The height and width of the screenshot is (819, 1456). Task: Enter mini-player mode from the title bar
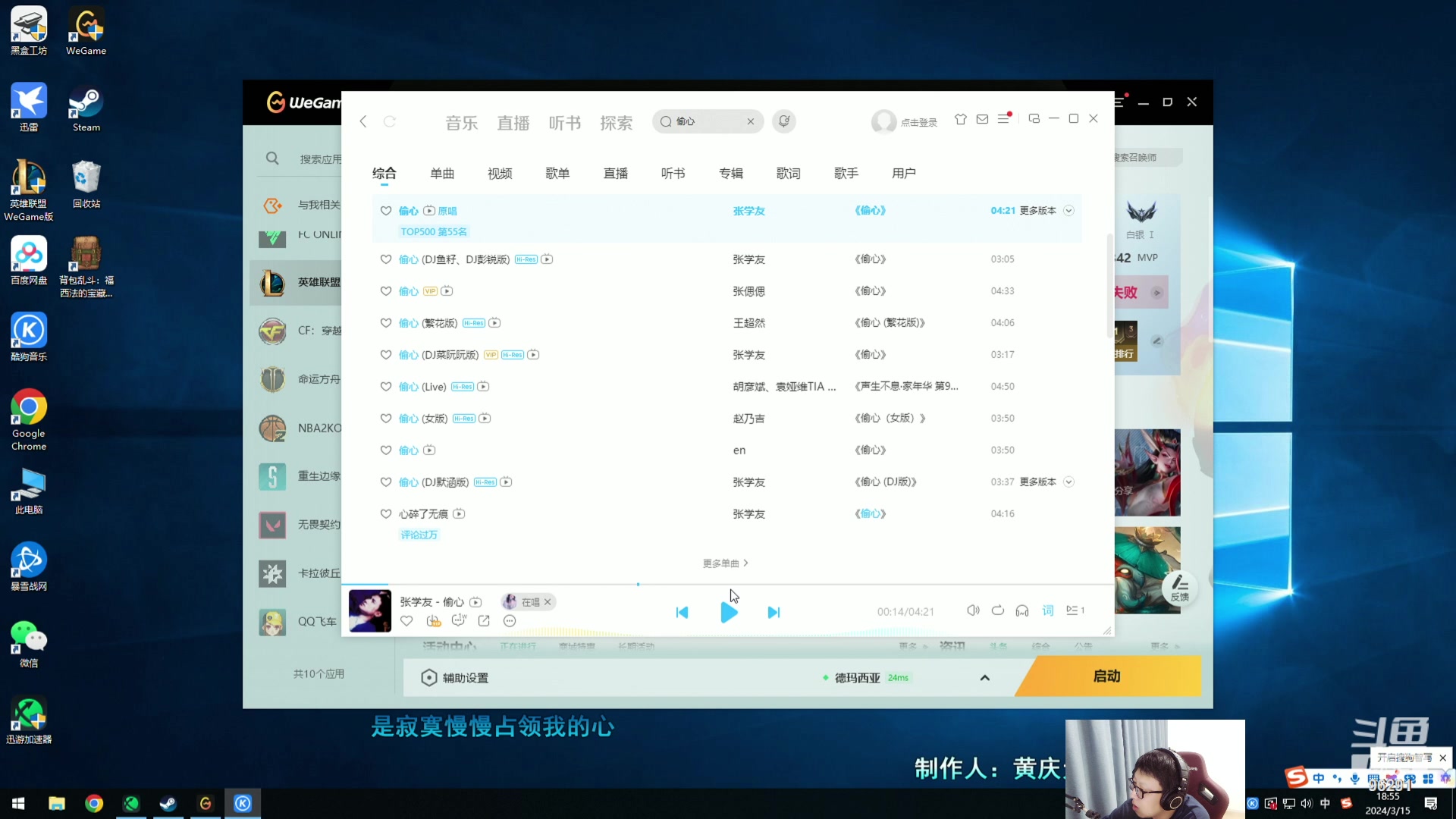pos(1034,118)
